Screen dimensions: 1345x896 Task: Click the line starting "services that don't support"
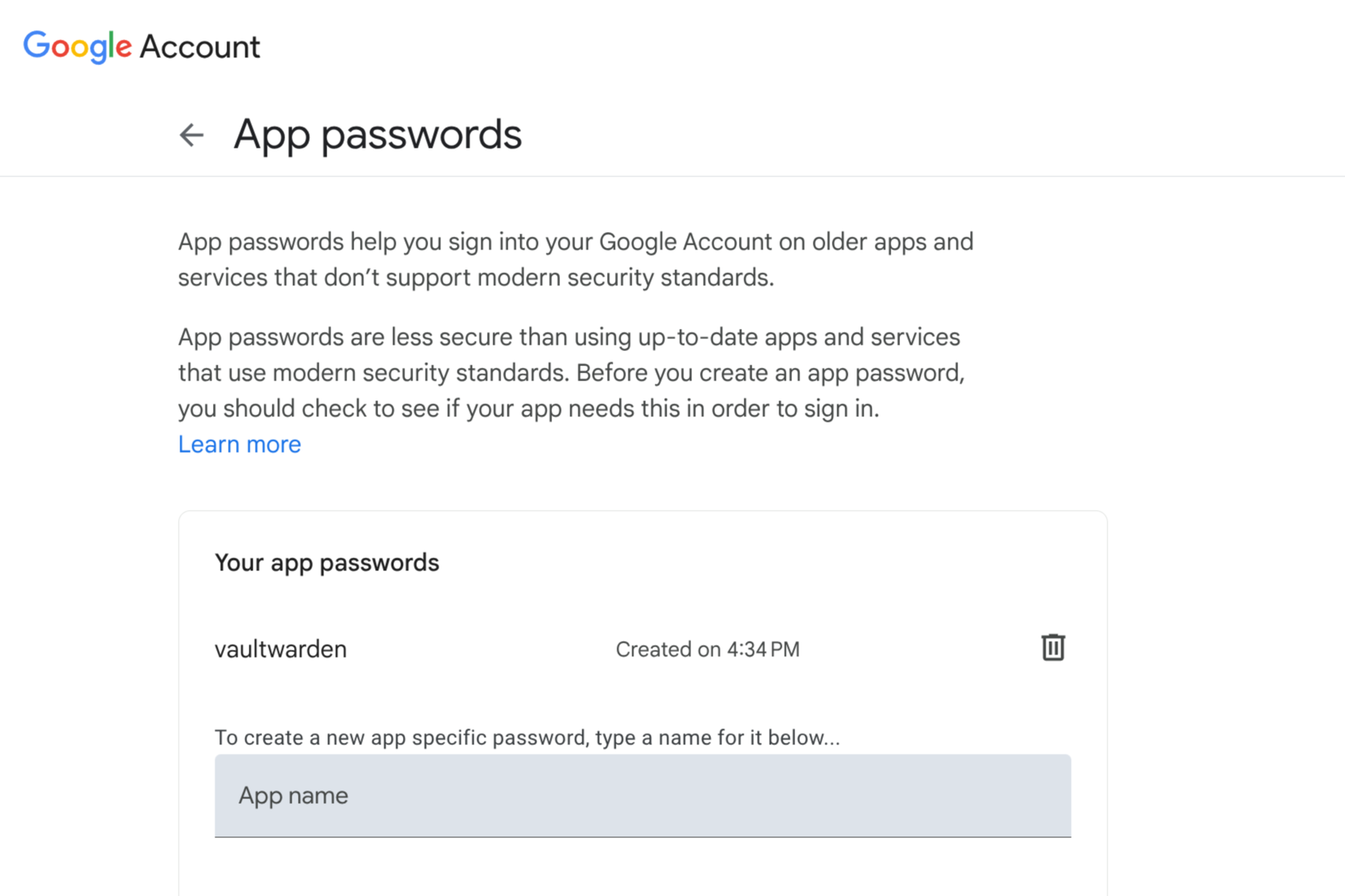475,277
